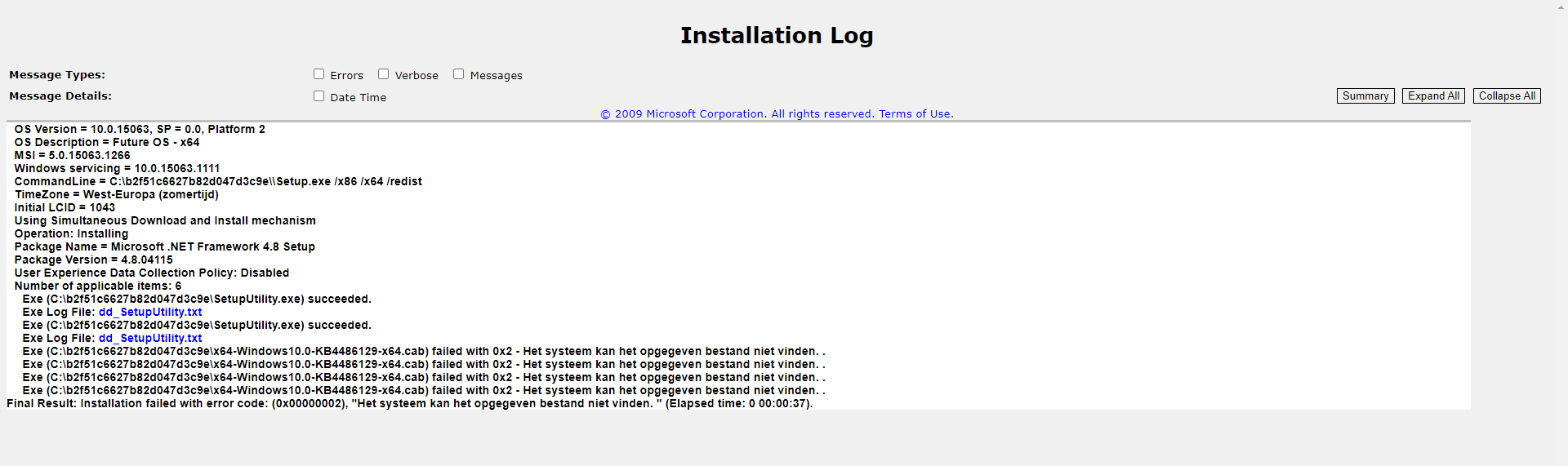Image resolution: width=1568 pixels, height=466 pixels.
Task: Select the 'TimeZone = West-Europa (zomertijd)' line
Action: pos(117,194)
